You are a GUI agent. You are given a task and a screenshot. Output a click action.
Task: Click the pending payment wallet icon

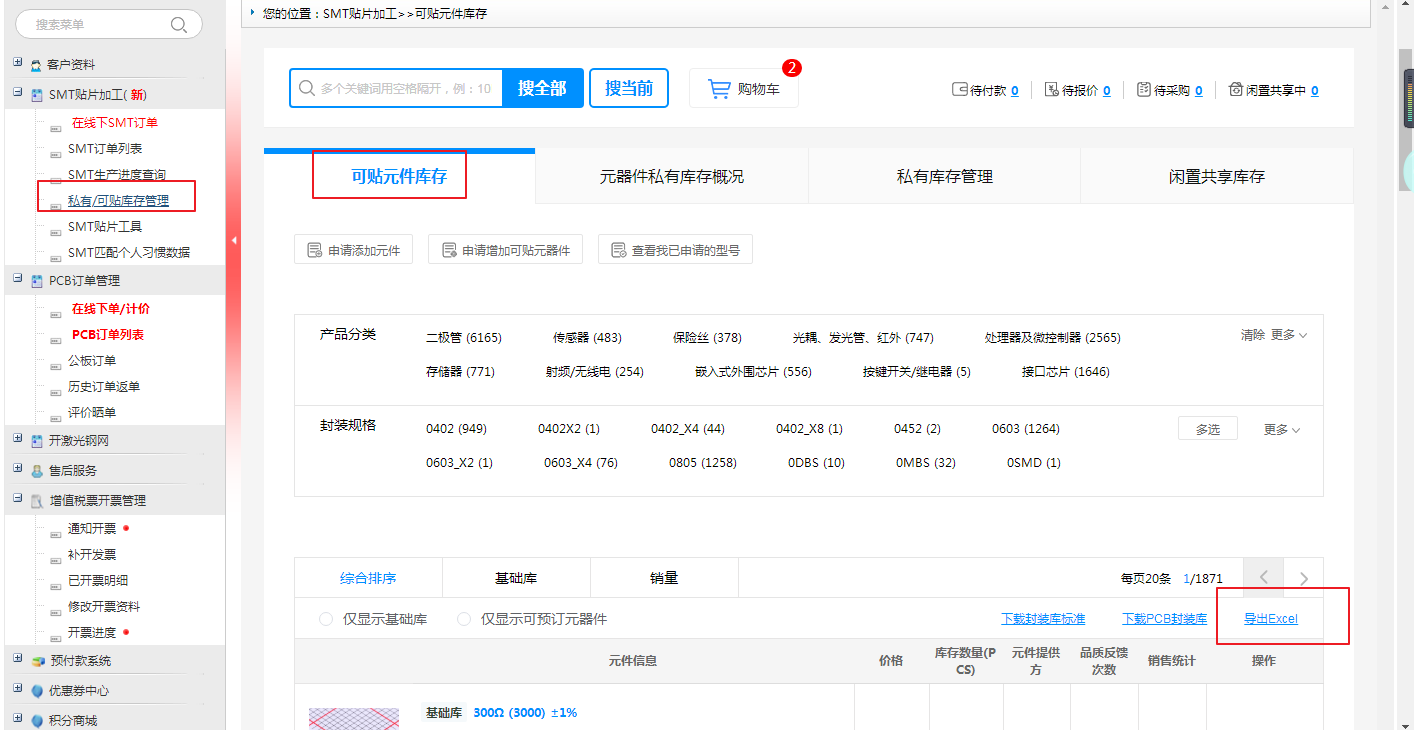[960, 90]
